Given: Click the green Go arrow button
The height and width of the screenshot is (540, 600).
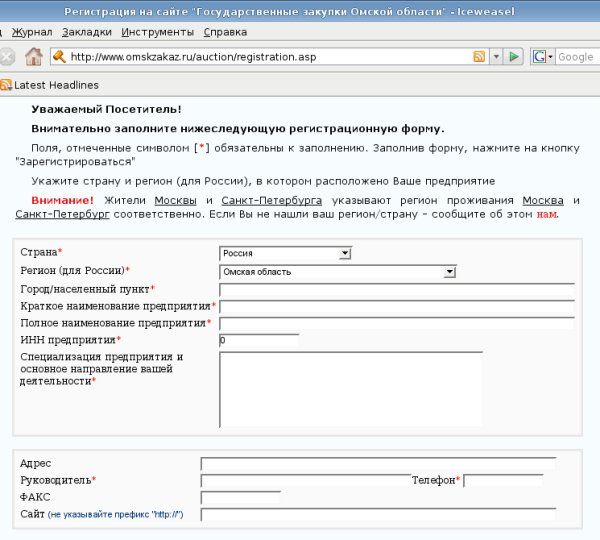Looking at the screenshot, I should [x=515, y=57].
